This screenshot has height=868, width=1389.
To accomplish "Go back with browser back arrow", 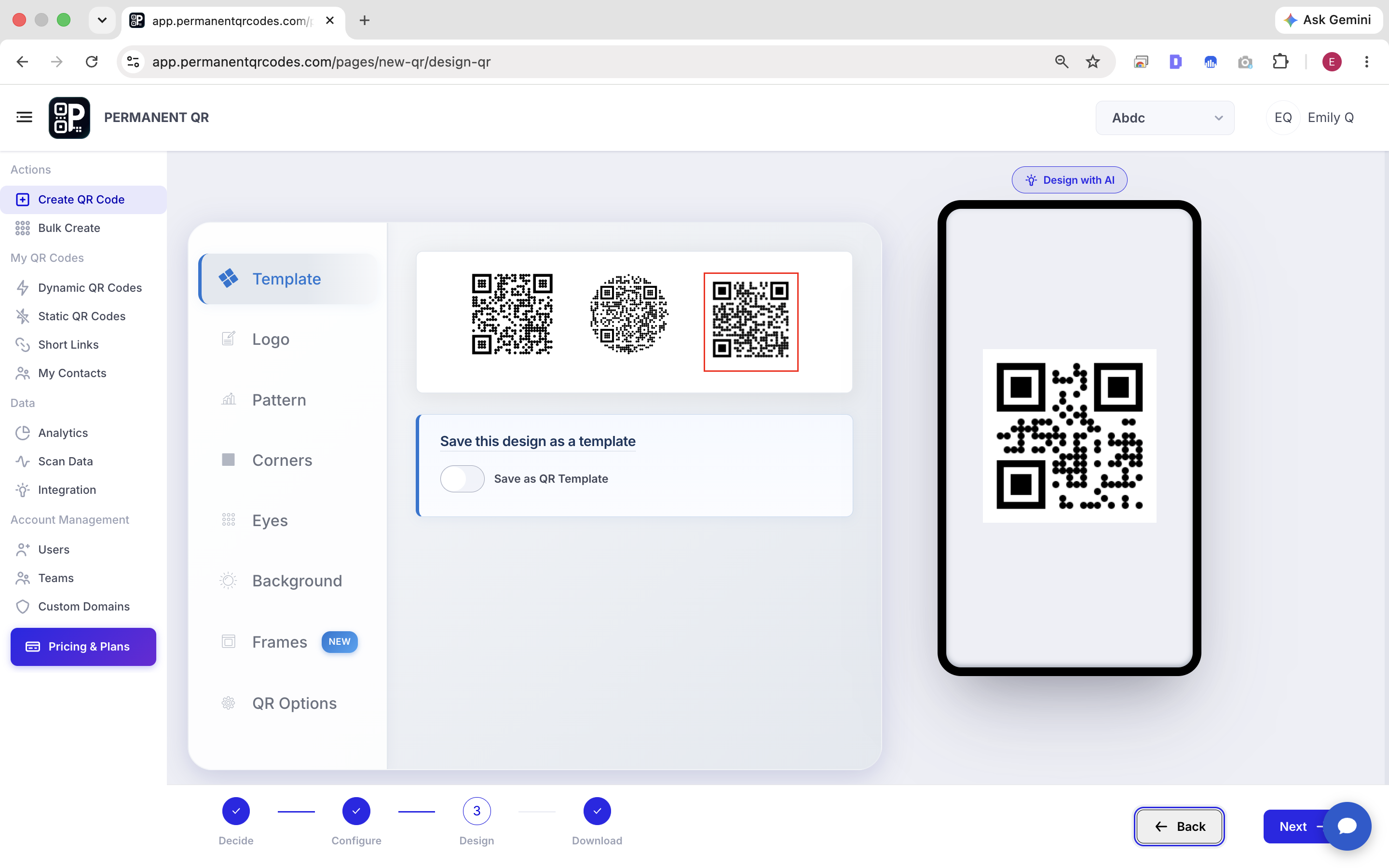I will click(22, 61).
